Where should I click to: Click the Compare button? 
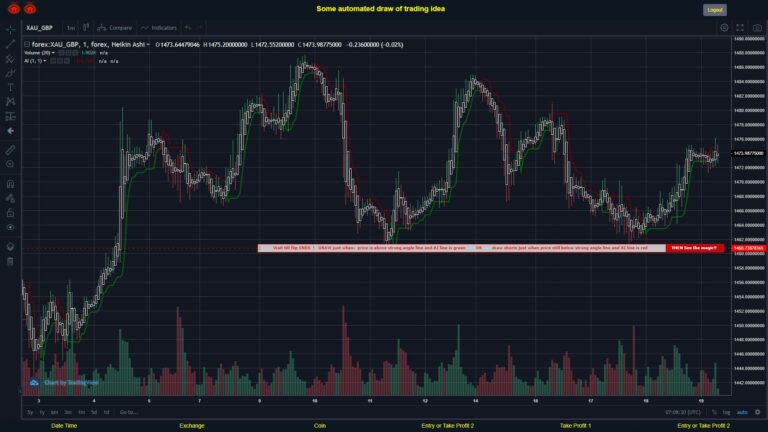115,27
